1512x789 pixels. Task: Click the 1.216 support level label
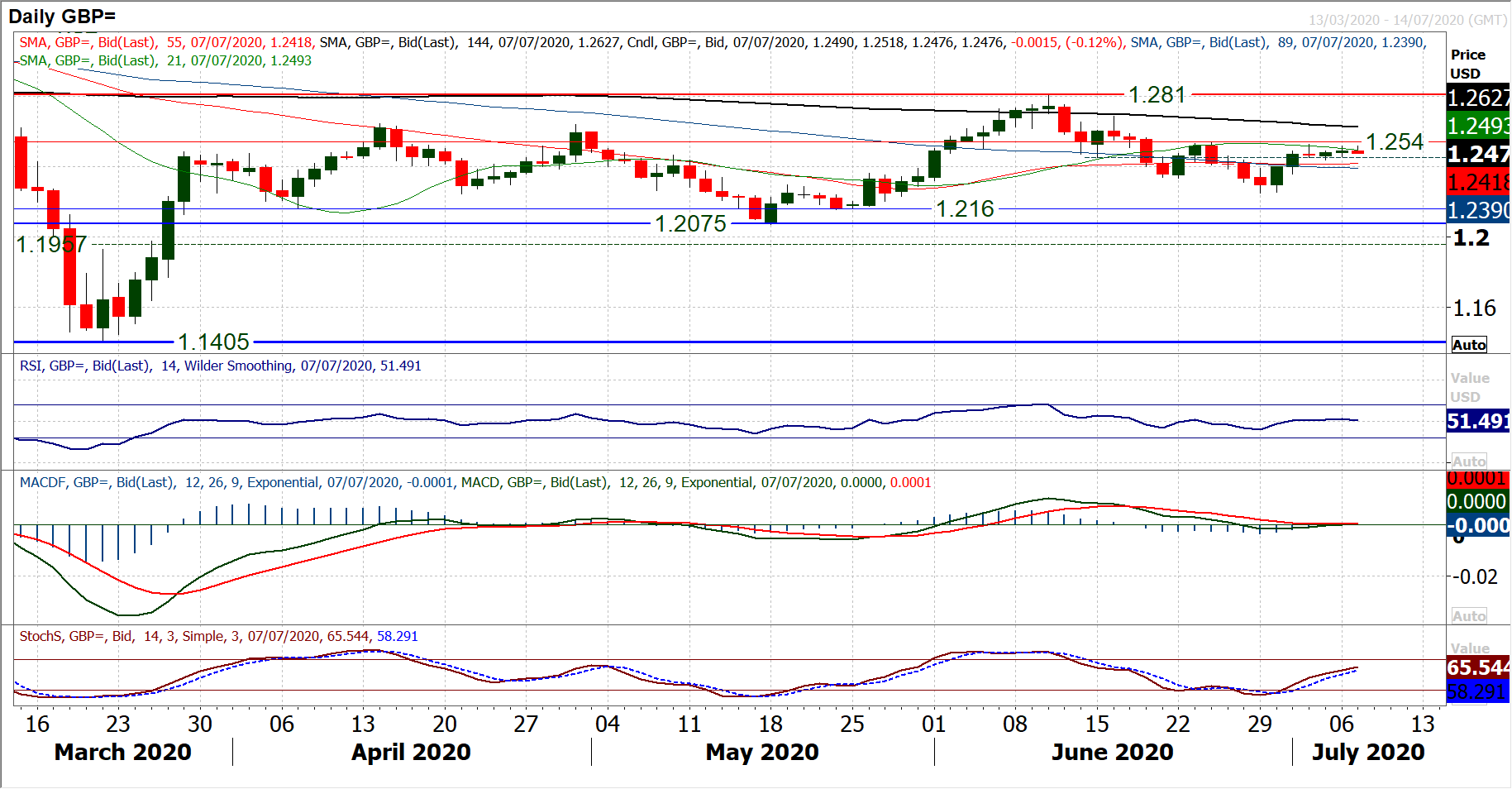(x=964, y=209)
